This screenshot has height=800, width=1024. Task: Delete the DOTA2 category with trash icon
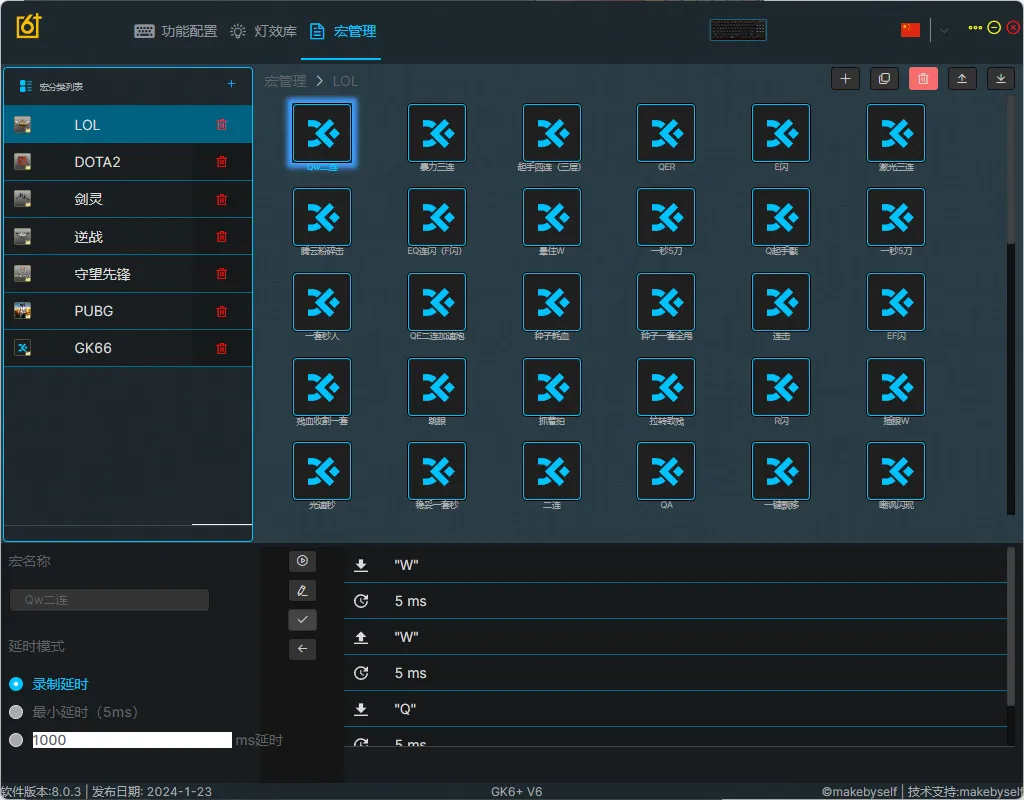pos(222,161)
